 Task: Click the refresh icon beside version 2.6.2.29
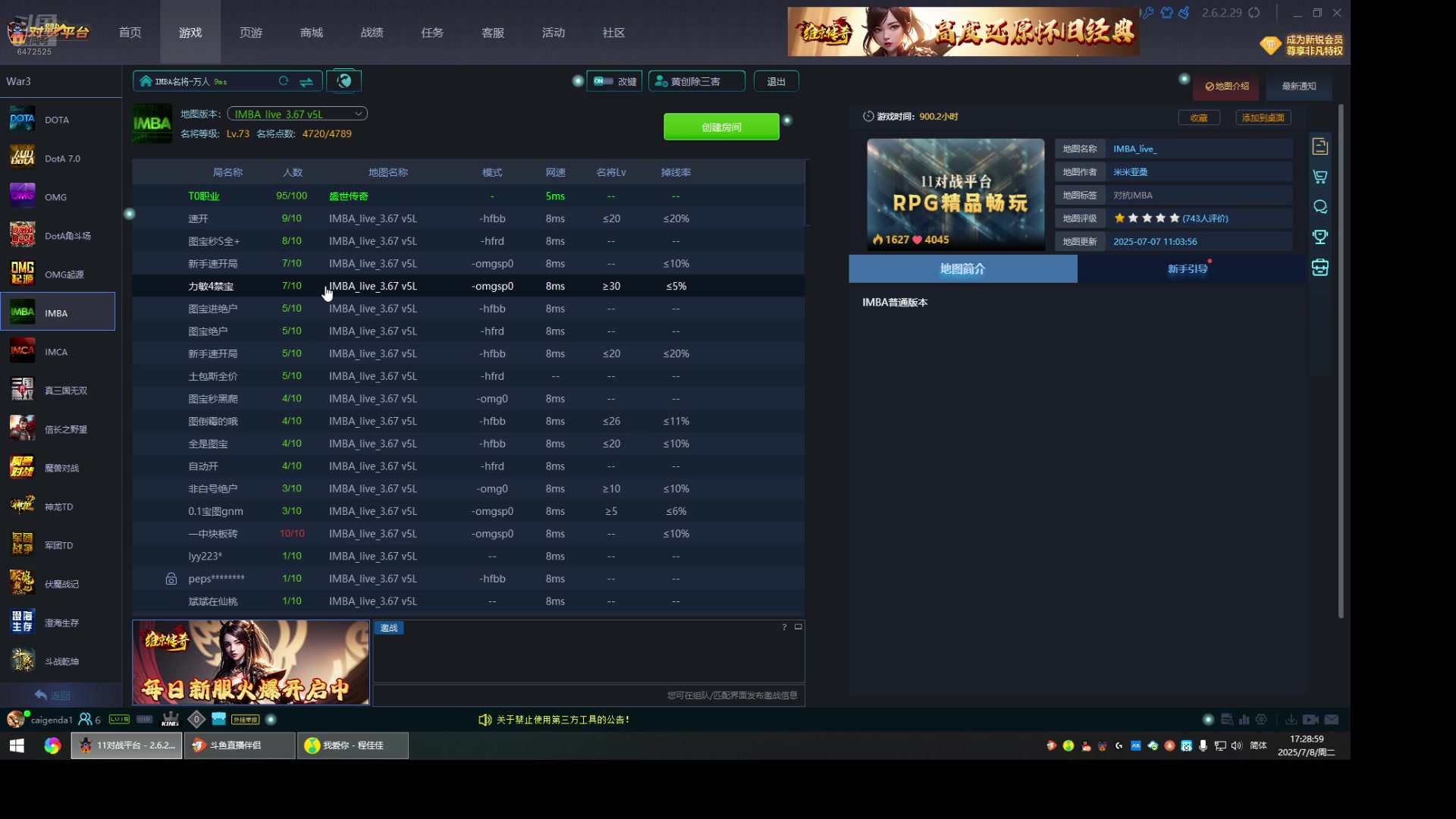click(1254, 13)
